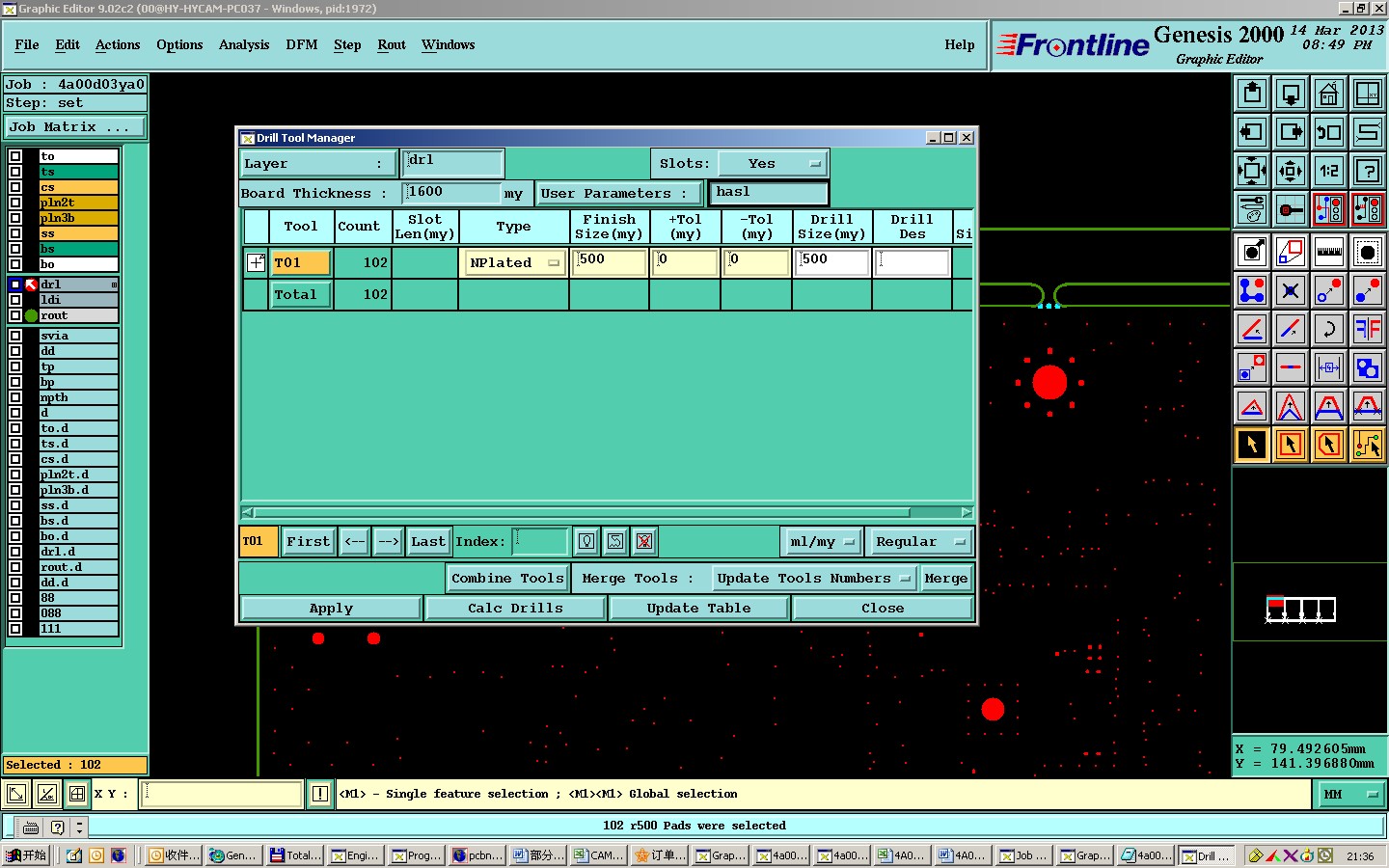The height and width of the screenshot is (868, 1389).
Task: Open the Actions menu
Action: pos(118,44)
